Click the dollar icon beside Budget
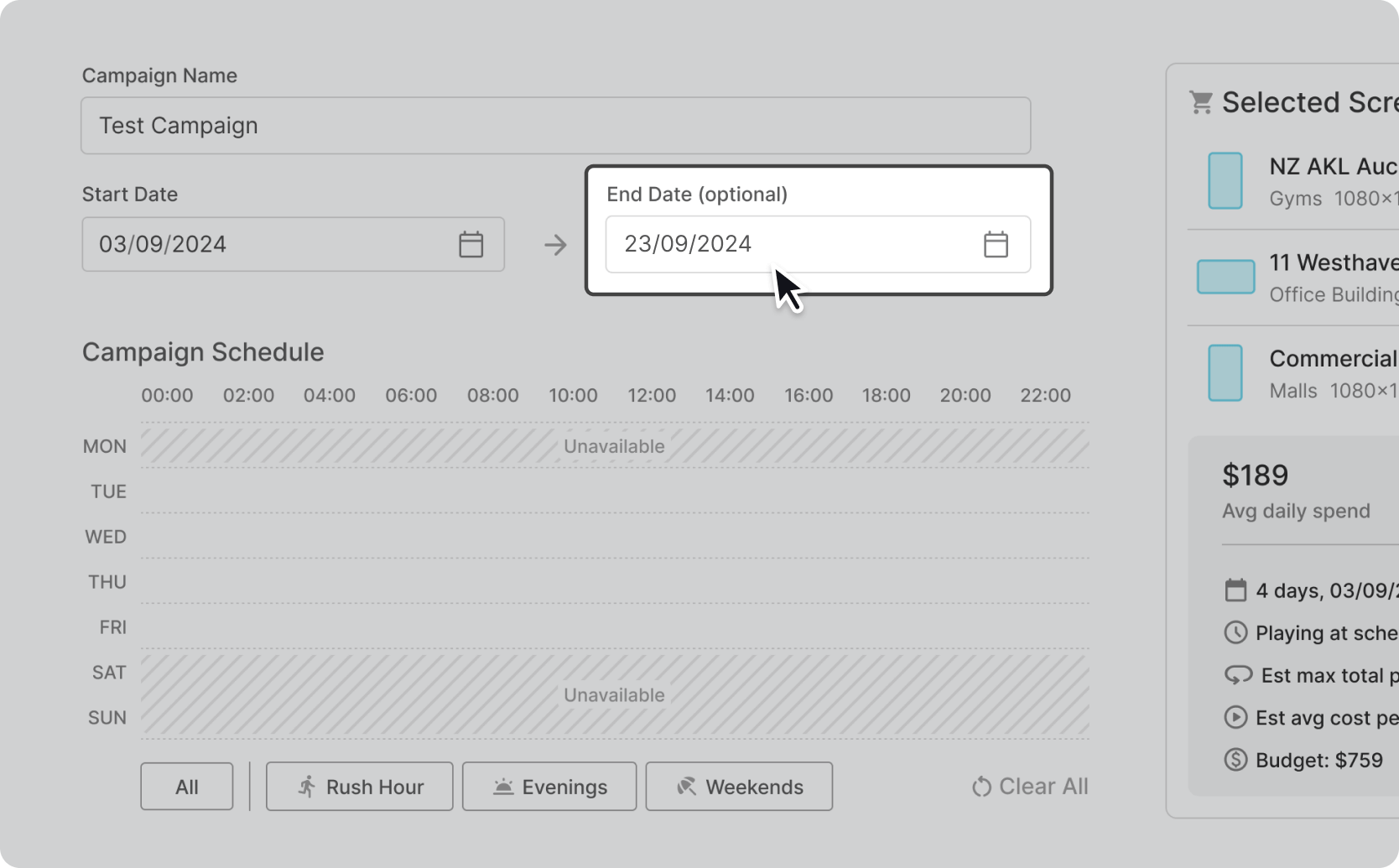The height and width of the screenshot is (868, 1399). click(1235, 760)
